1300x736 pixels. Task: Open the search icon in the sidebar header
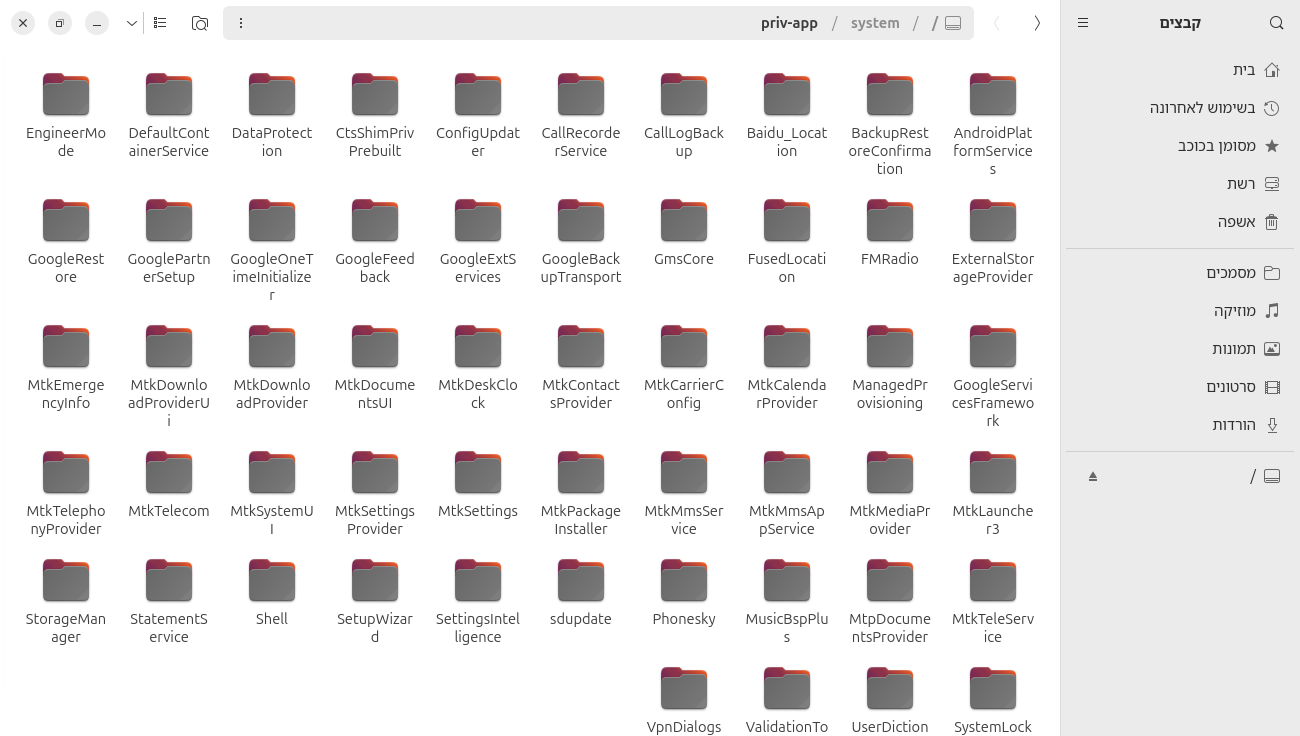(1276, 23)
